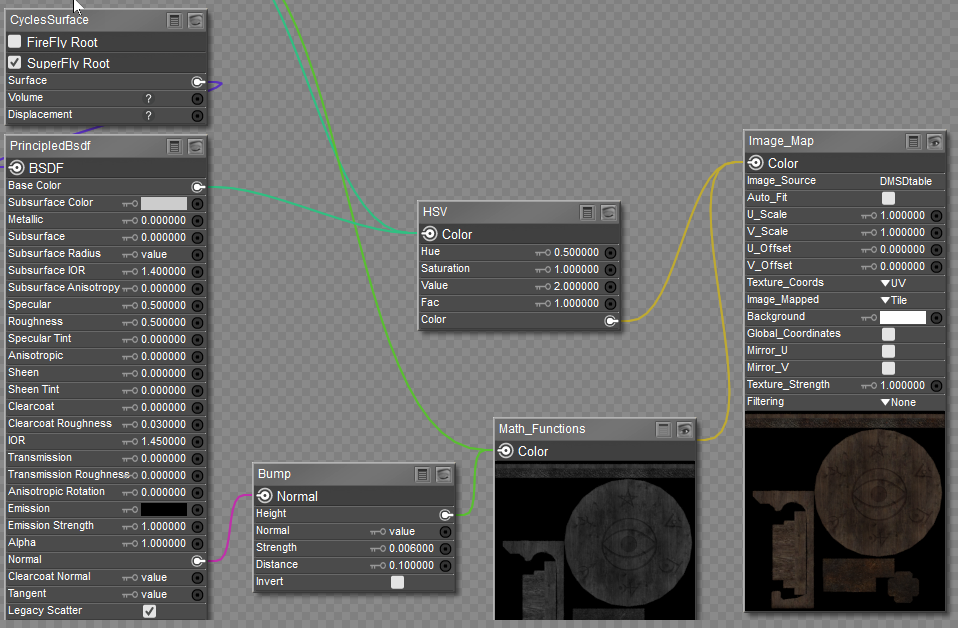This screenshot has width=958, height=628.
Task: Toggle the HSV node preview icon
Action: [609, 213]
